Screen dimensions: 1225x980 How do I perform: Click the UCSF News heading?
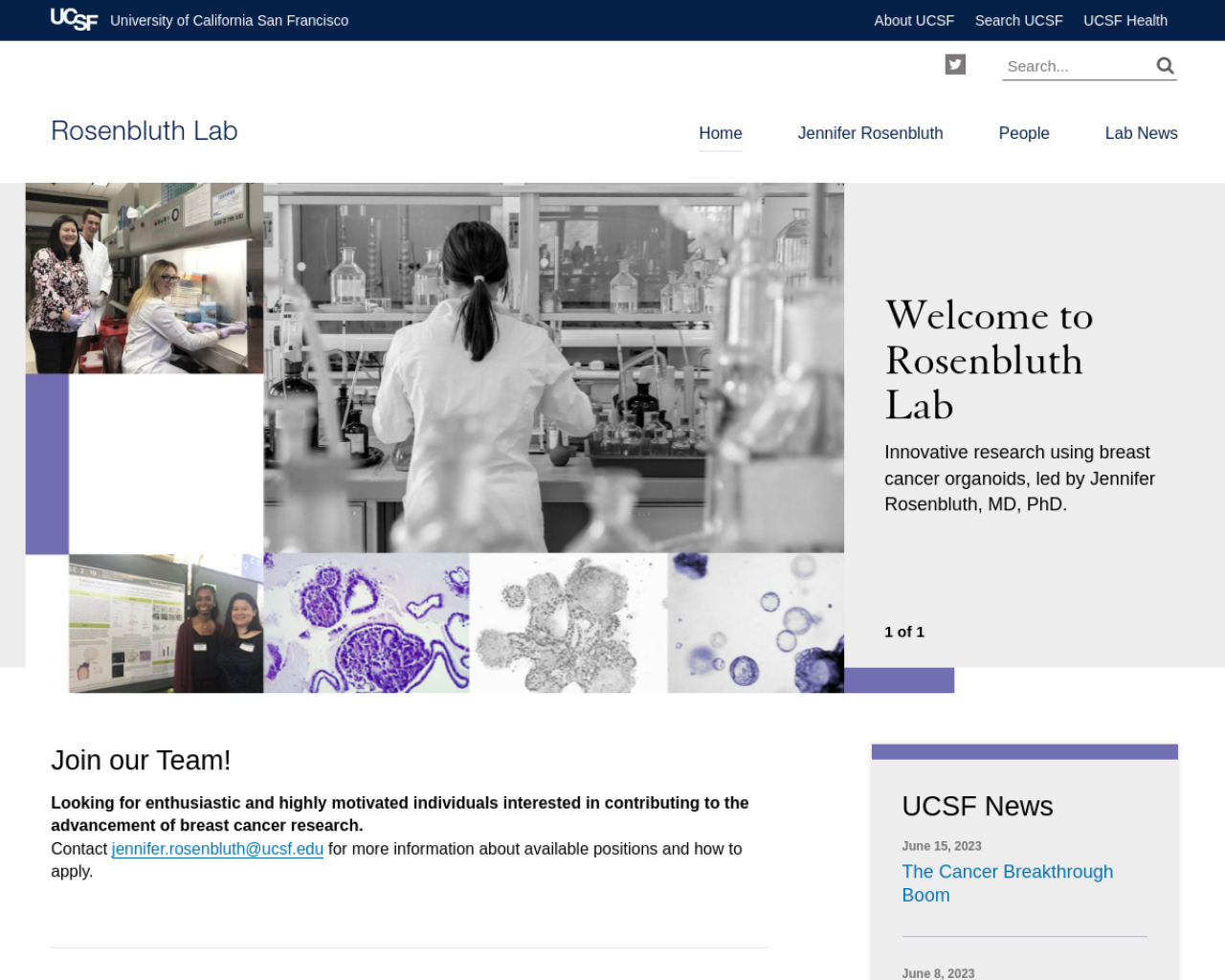[x=977, y=806]
